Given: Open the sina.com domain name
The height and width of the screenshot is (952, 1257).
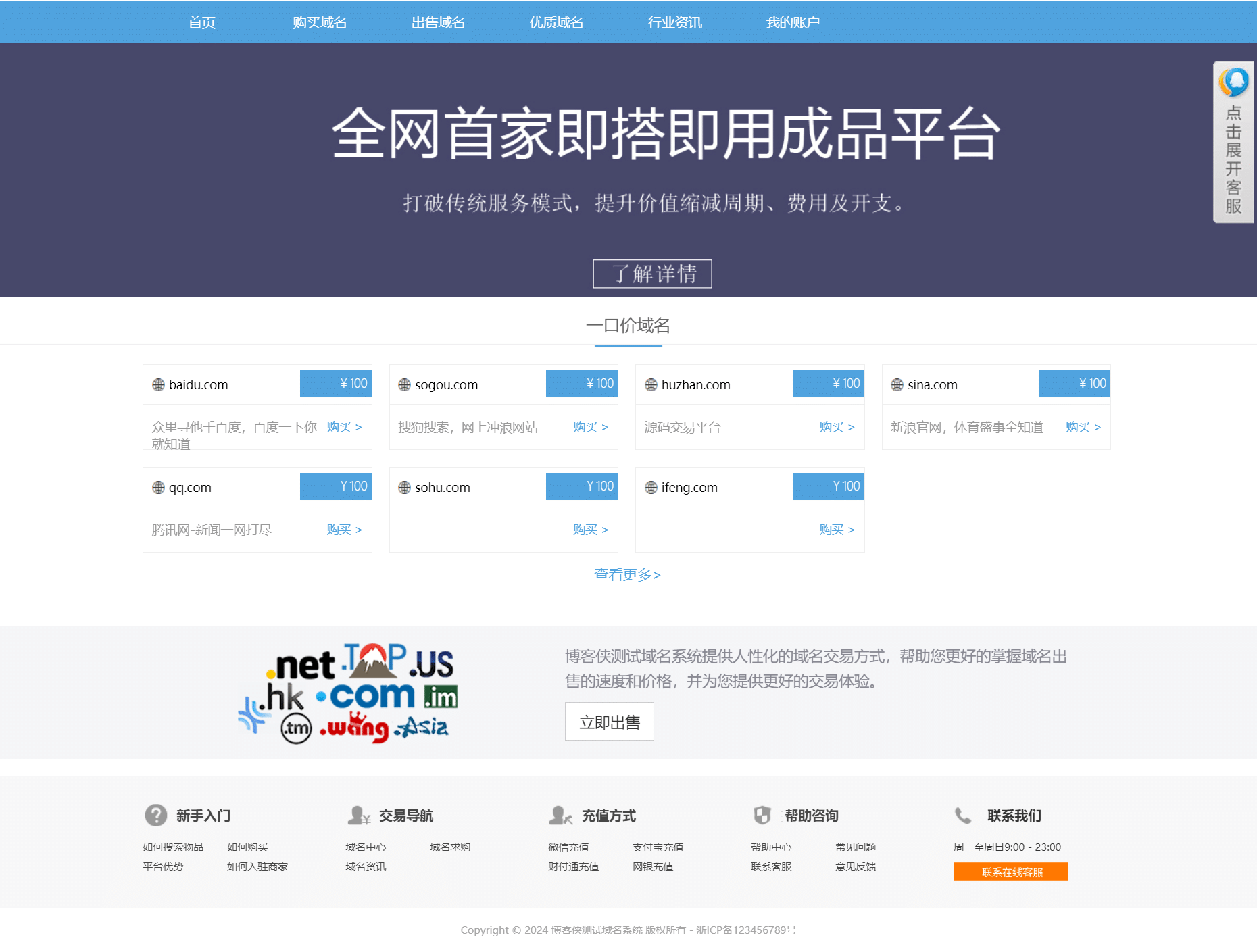Looking at the screenshot, I should (x=933, y=384).
